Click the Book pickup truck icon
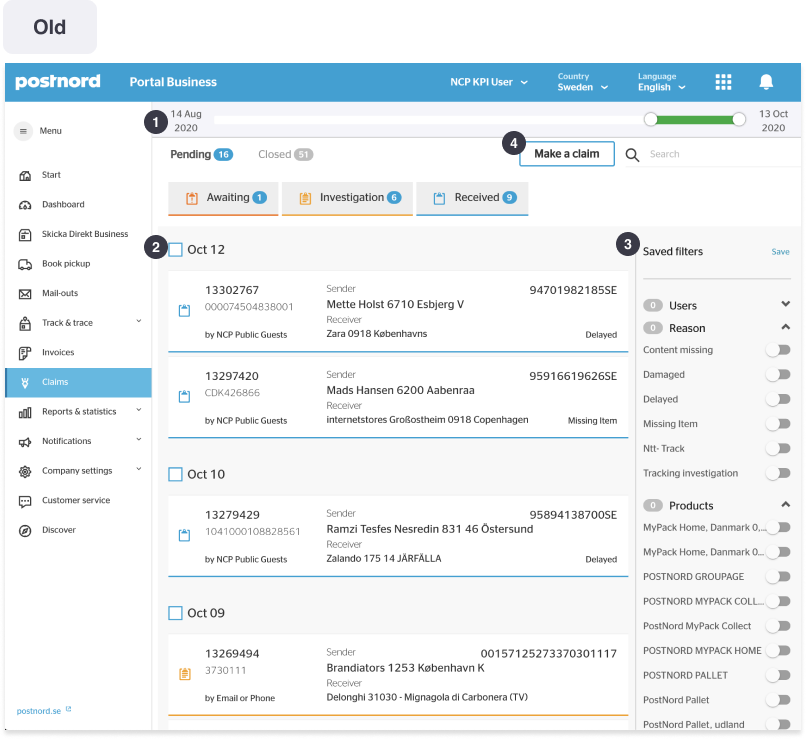The image size is (807, 739). pos(25,264)
